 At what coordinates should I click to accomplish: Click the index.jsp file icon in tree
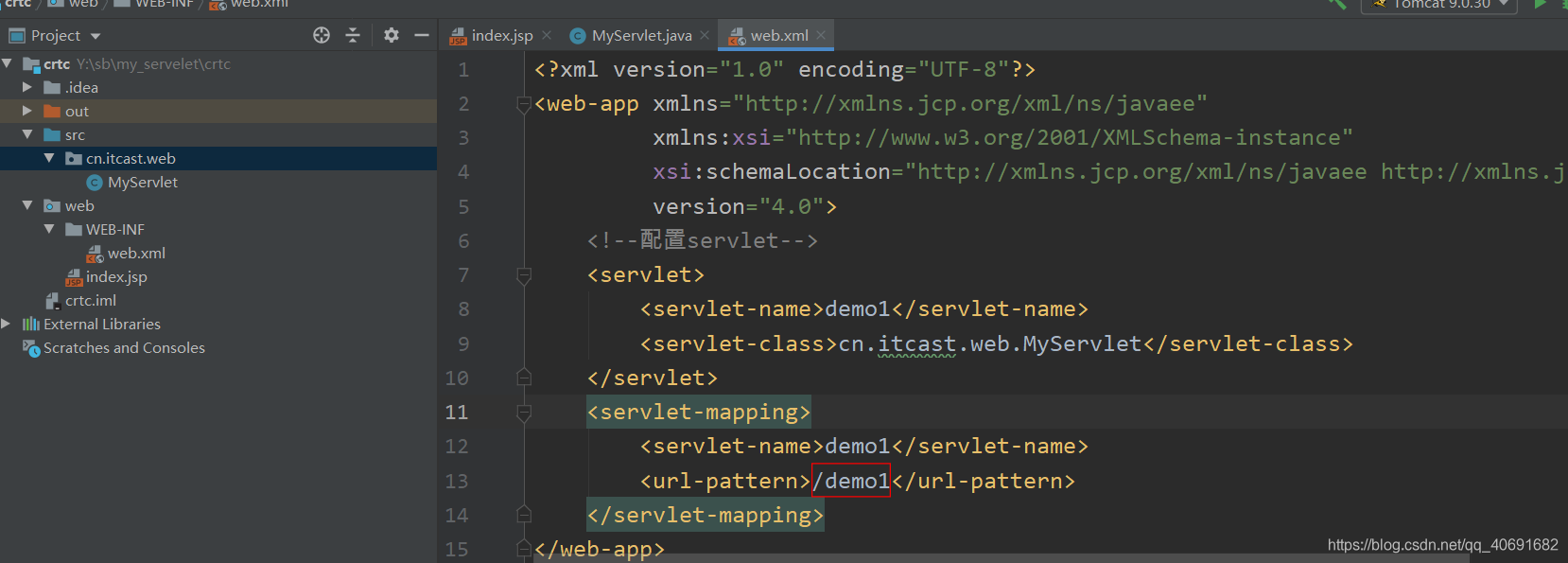(74, 277)
